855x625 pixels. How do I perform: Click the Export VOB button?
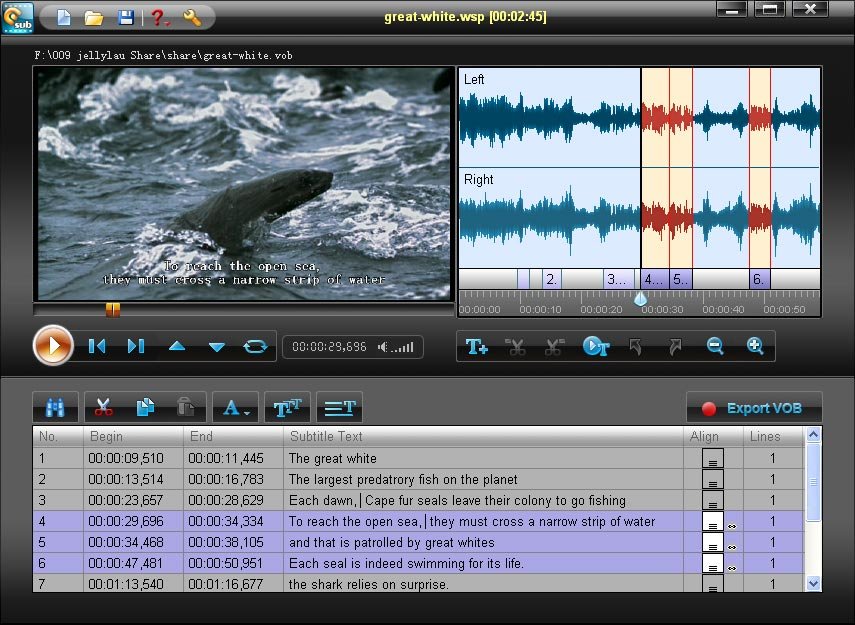(x=753, y=408)
